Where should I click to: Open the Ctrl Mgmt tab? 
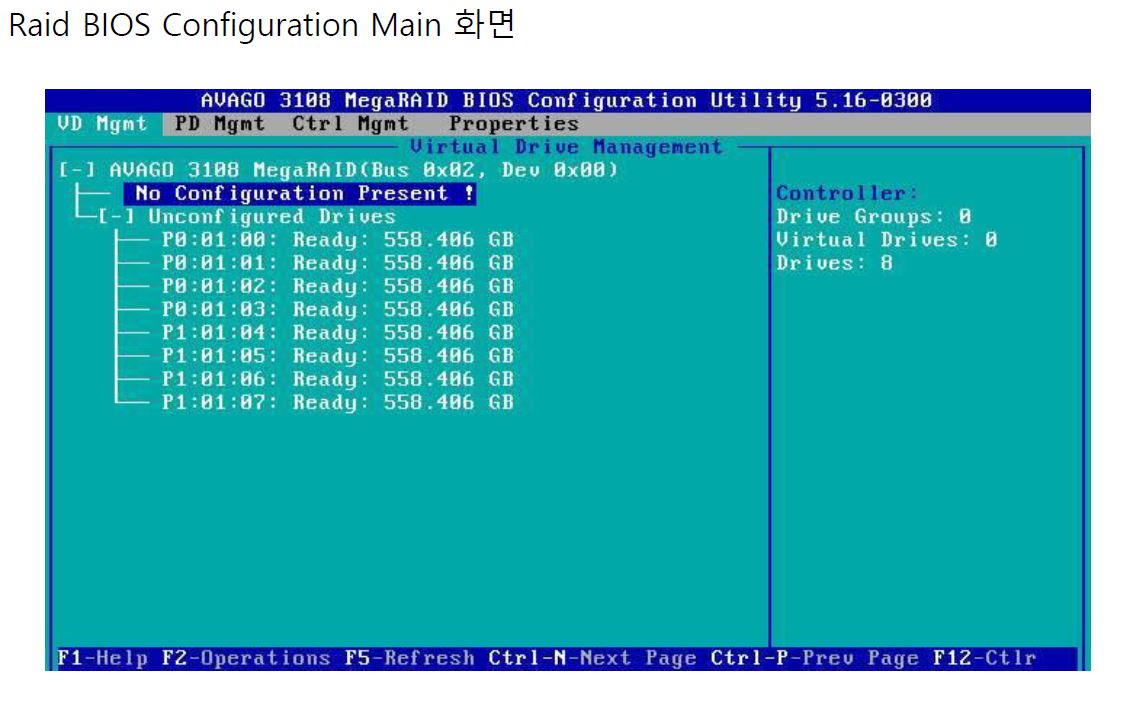(x=350, y=124)
